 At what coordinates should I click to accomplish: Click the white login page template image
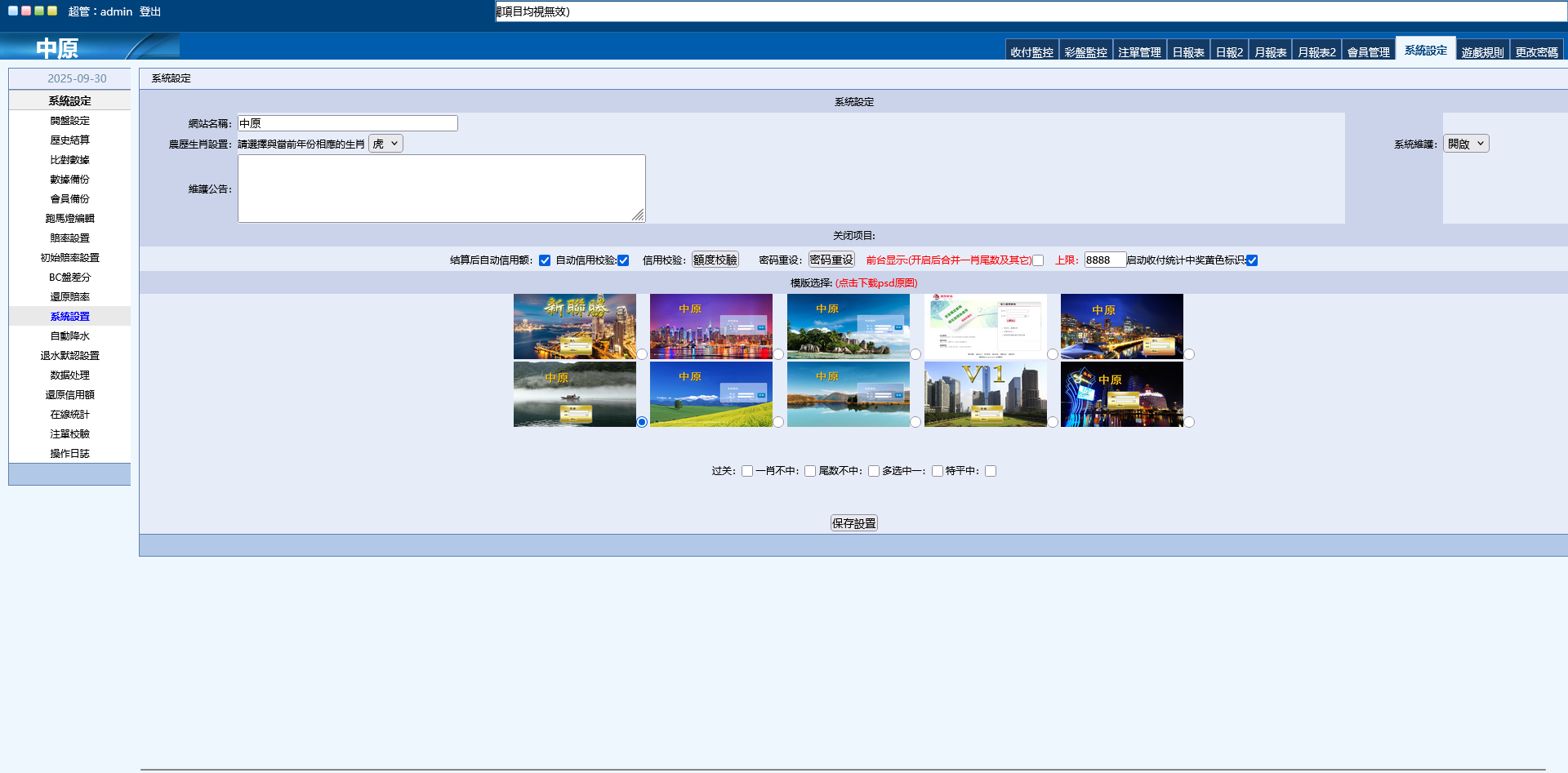tap(985, 327)
